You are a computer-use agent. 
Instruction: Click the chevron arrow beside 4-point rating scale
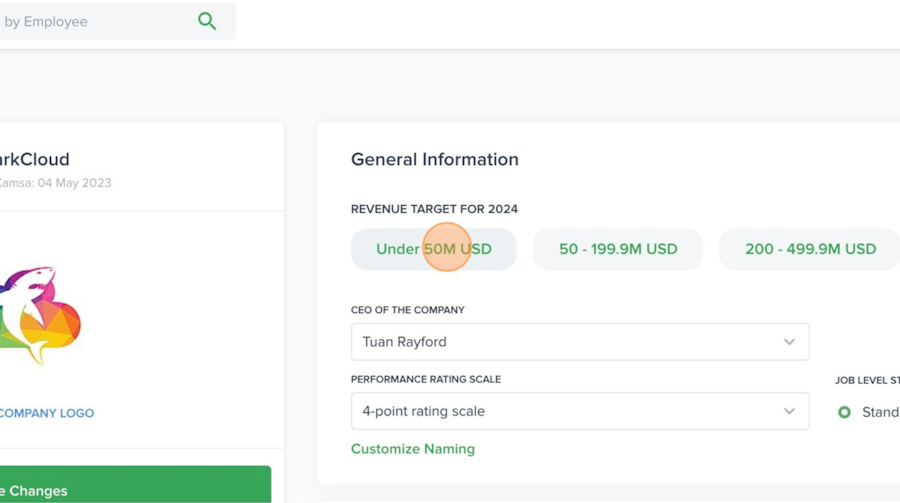tap(789, 411)
